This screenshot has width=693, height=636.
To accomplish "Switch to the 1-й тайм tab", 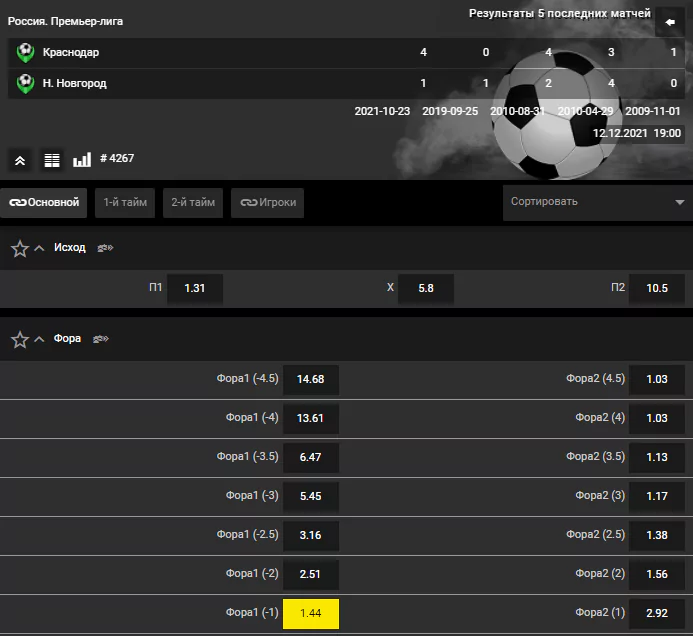I will tap(125, 202).
